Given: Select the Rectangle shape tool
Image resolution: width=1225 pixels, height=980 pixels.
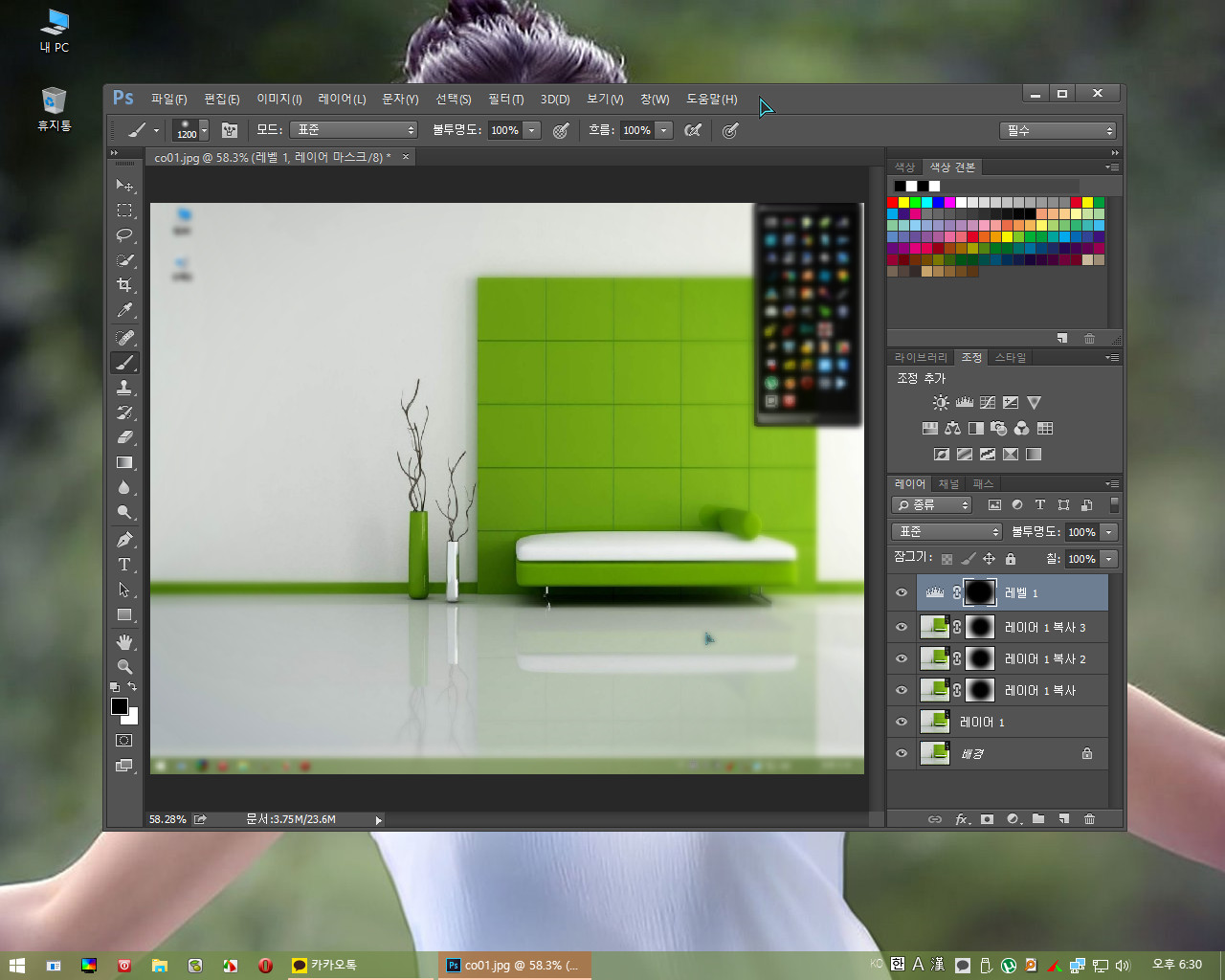Looking at the screenshot, I should (124, 614).
